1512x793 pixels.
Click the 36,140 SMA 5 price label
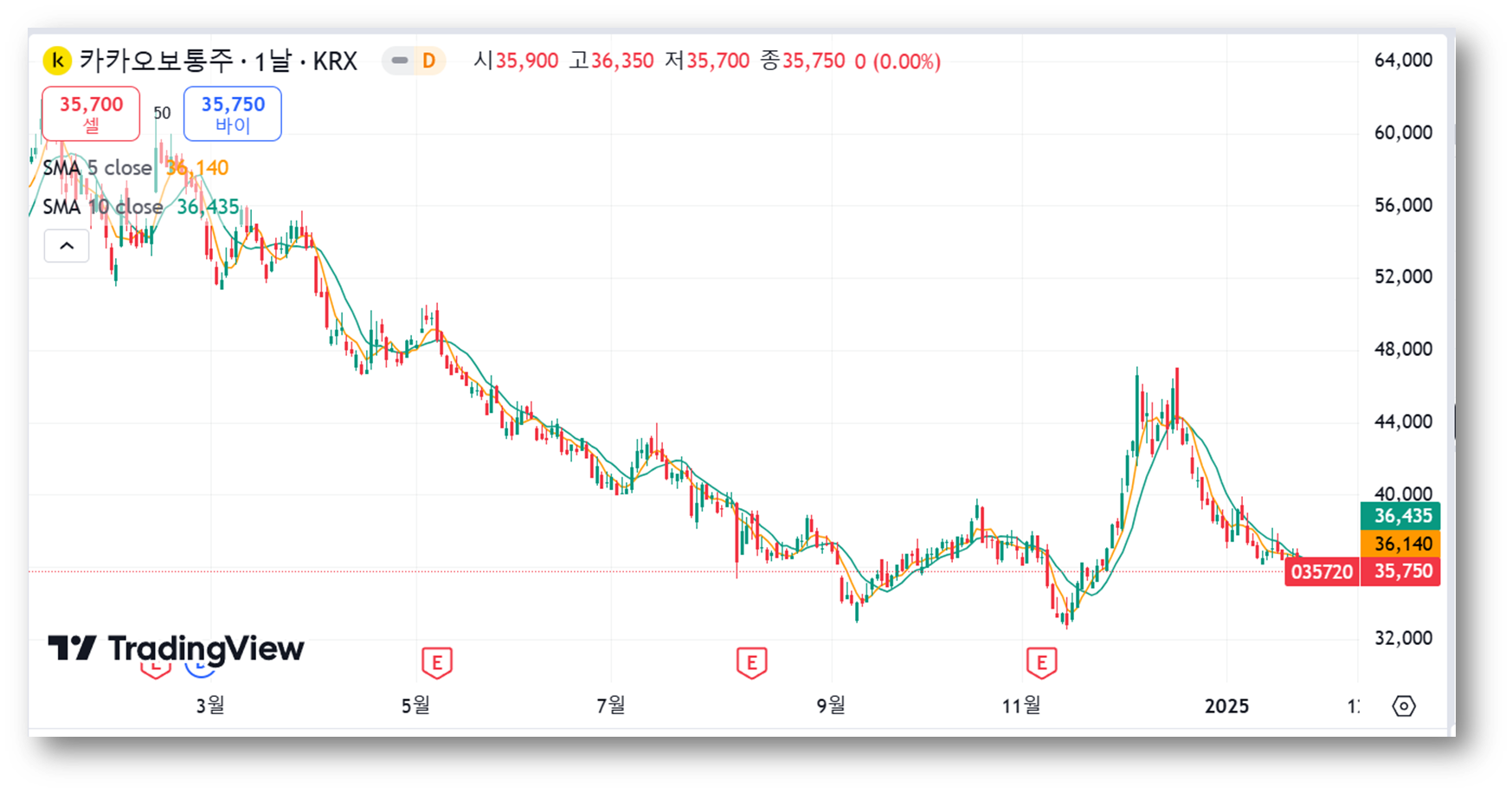[x=1400, y=544]
